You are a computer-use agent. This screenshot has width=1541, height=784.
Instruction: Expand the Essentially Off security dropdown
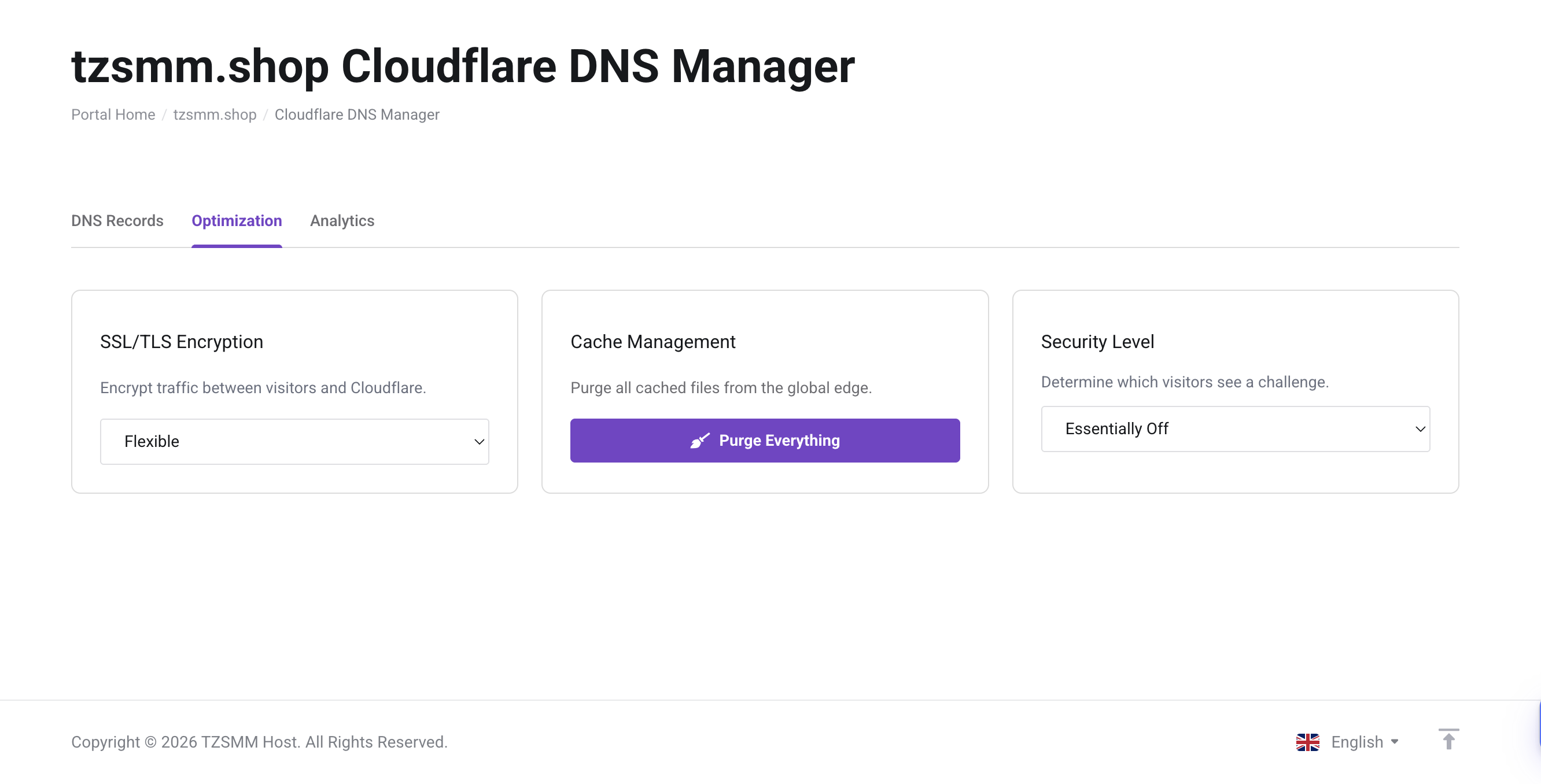[x=1235, y=430]
